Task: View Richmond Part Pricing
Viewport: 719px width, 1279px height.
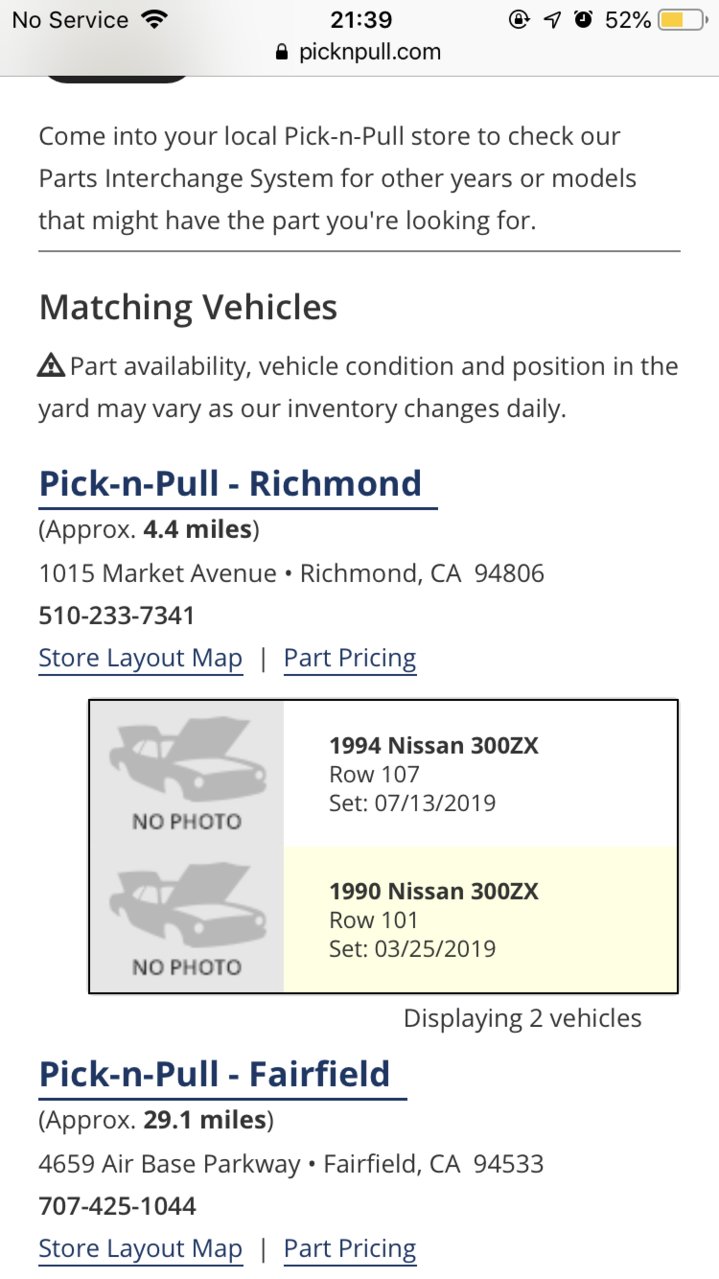Action: pos(350,658)
